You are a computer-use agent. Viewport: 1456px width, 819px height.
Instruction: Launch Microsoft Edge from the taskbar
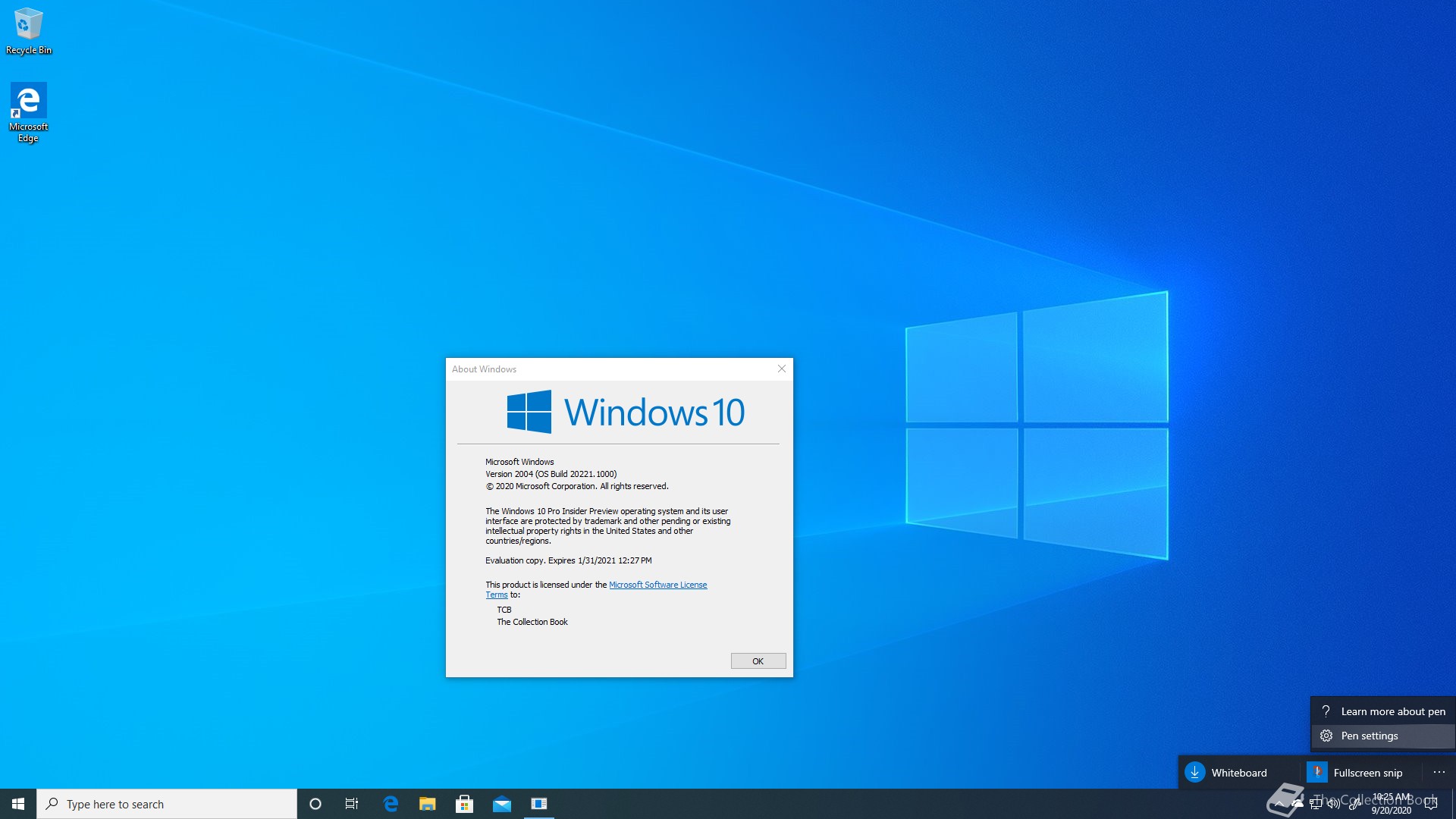coord(391,804)
